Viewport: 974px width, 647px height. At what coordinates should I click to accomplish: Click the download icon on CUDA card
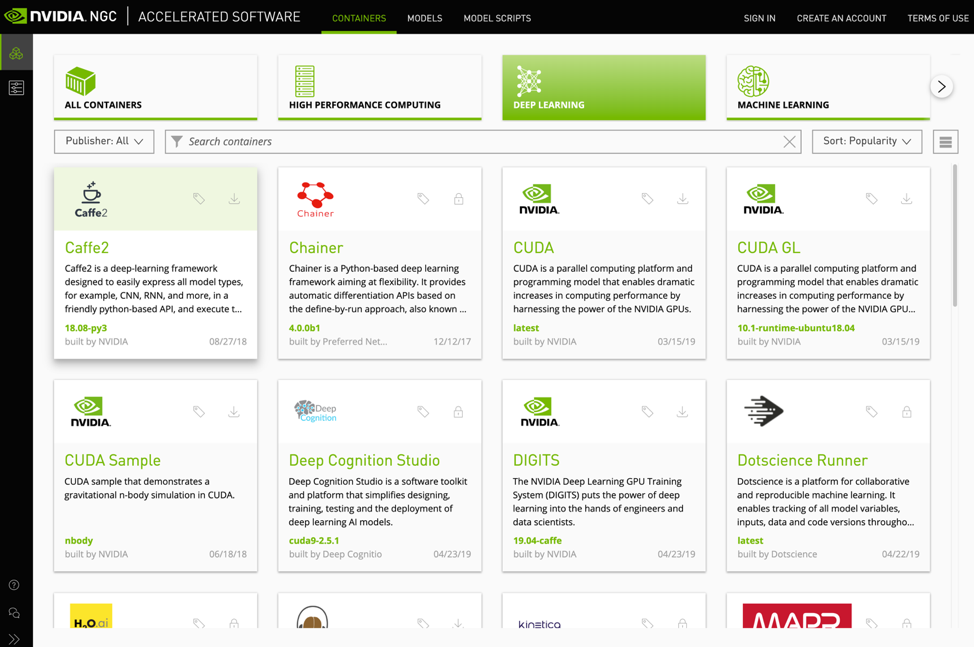(683, 199)
